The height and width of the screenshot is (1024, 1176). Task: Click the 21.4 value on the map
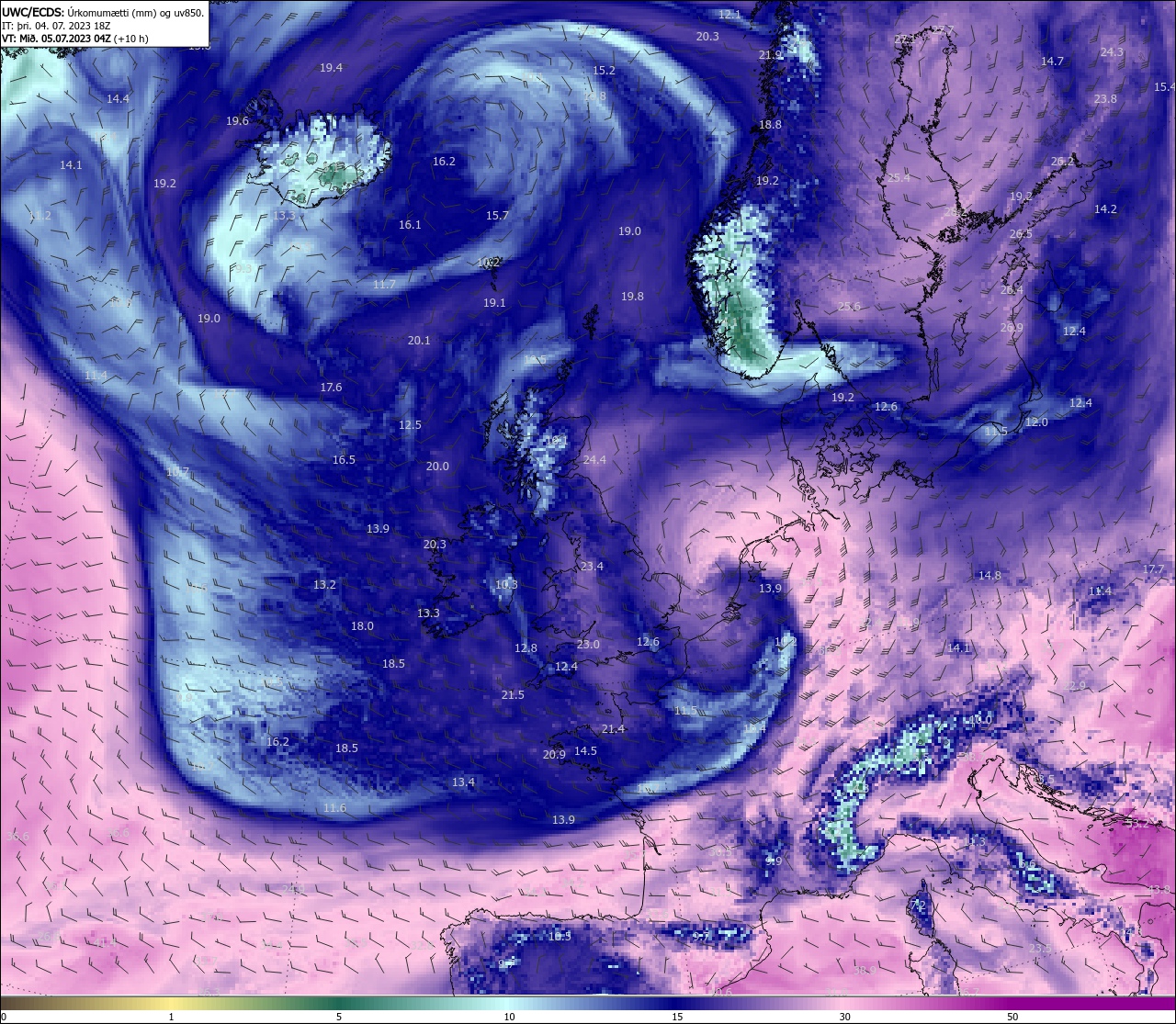click(x=613, y=729)
